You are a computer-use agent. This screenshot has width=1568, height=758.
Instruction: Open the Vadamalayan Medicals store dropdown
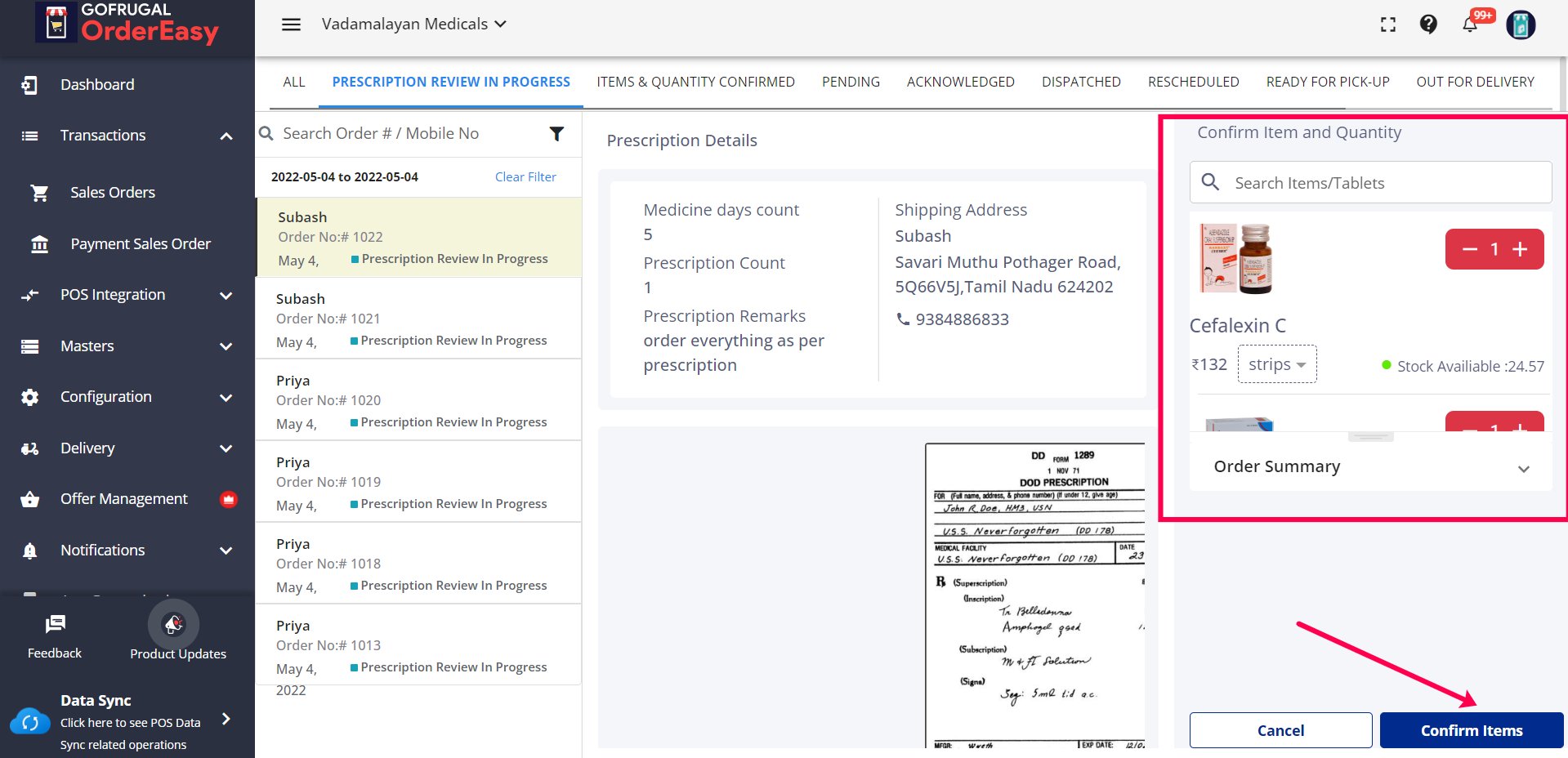[x=413, y=25]
